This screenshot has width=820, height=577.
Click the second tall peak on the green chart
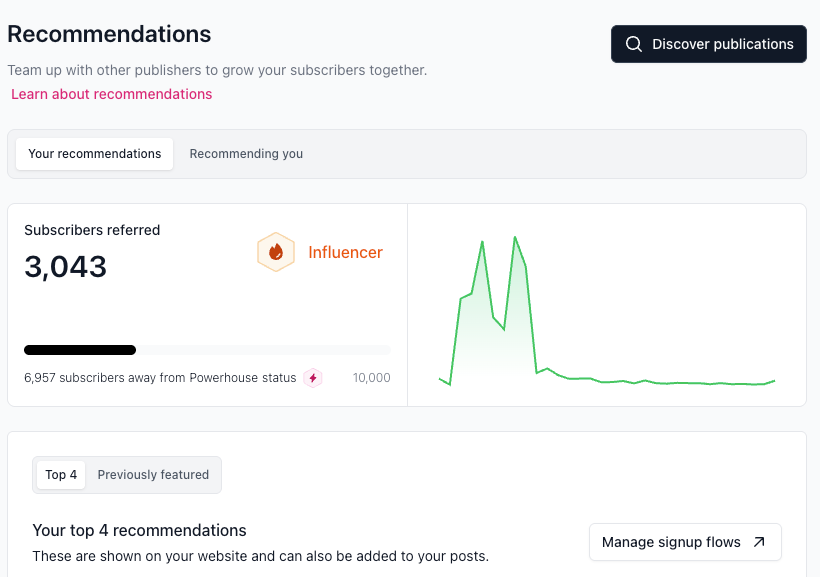tap(515, 238)
